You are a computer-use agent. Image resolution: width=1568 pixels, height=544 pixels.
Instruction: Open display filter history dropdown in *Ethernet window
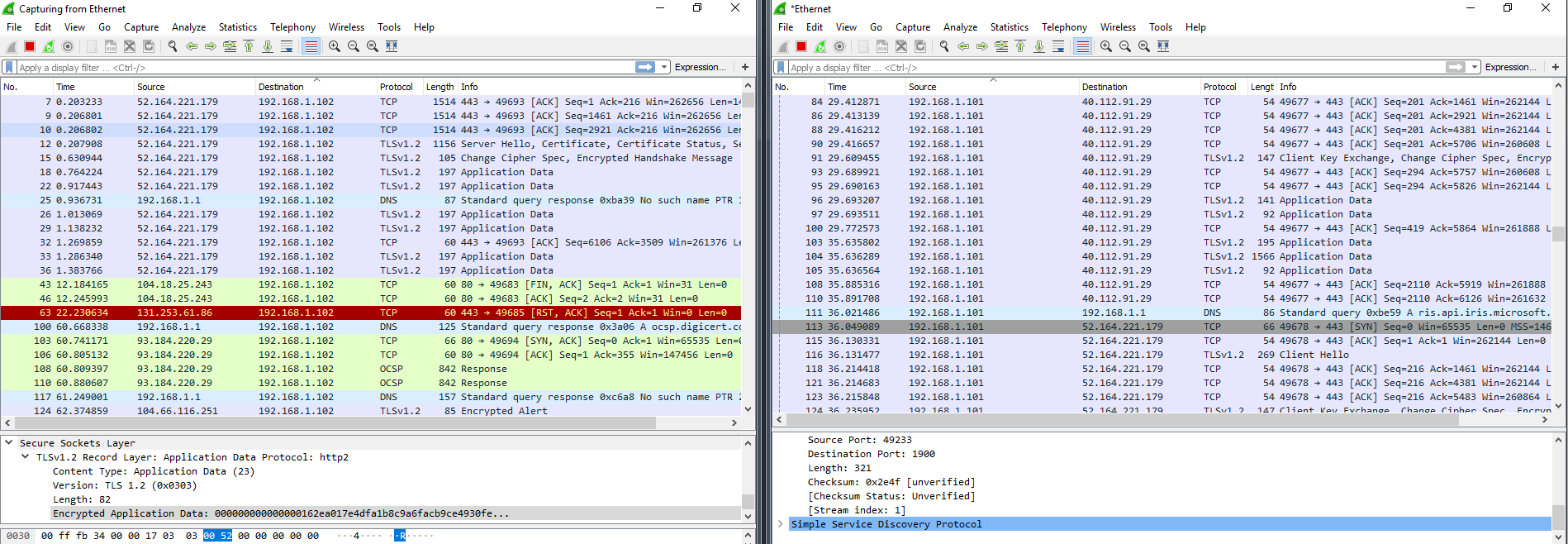tap(1475, 67)
